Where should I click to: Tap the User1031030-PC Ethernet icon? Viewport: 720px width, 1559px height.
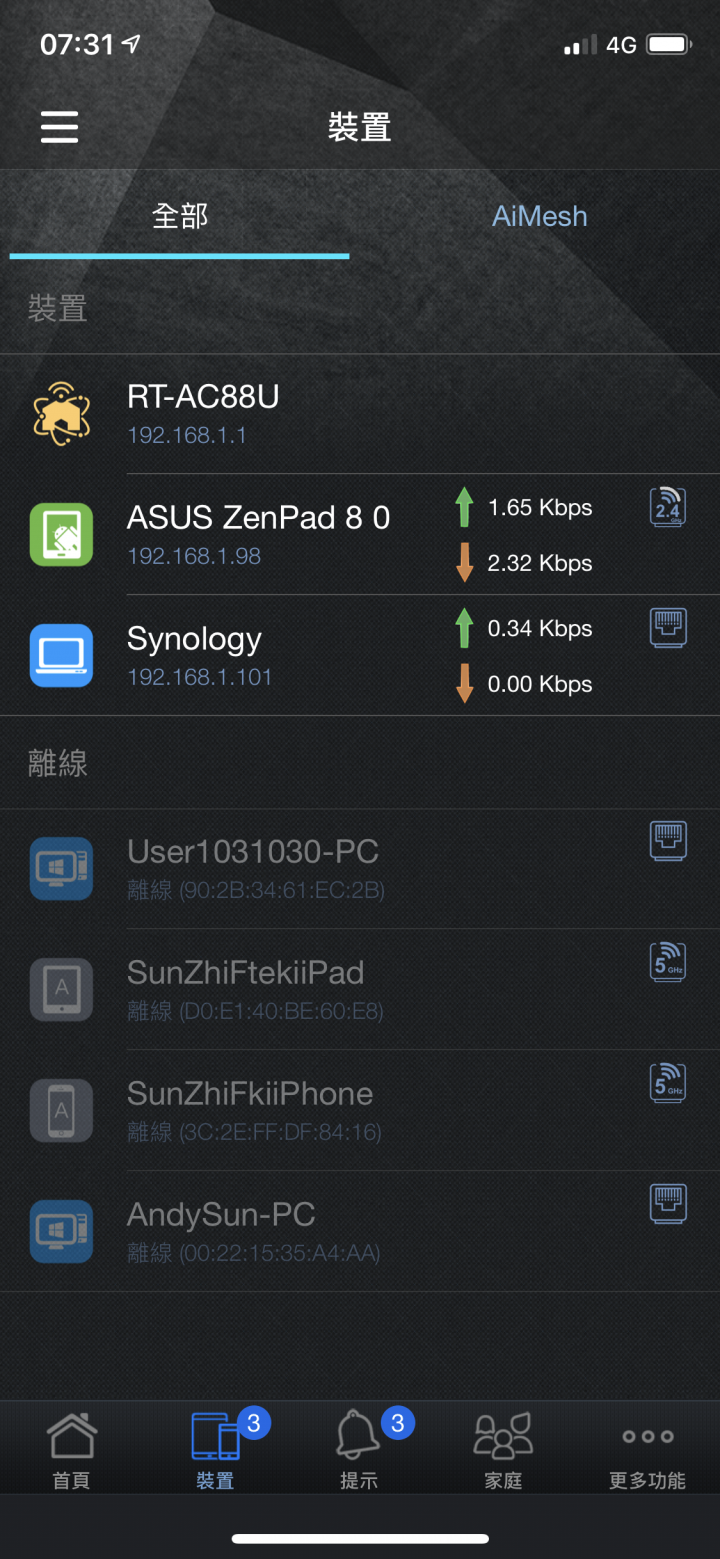668,841
